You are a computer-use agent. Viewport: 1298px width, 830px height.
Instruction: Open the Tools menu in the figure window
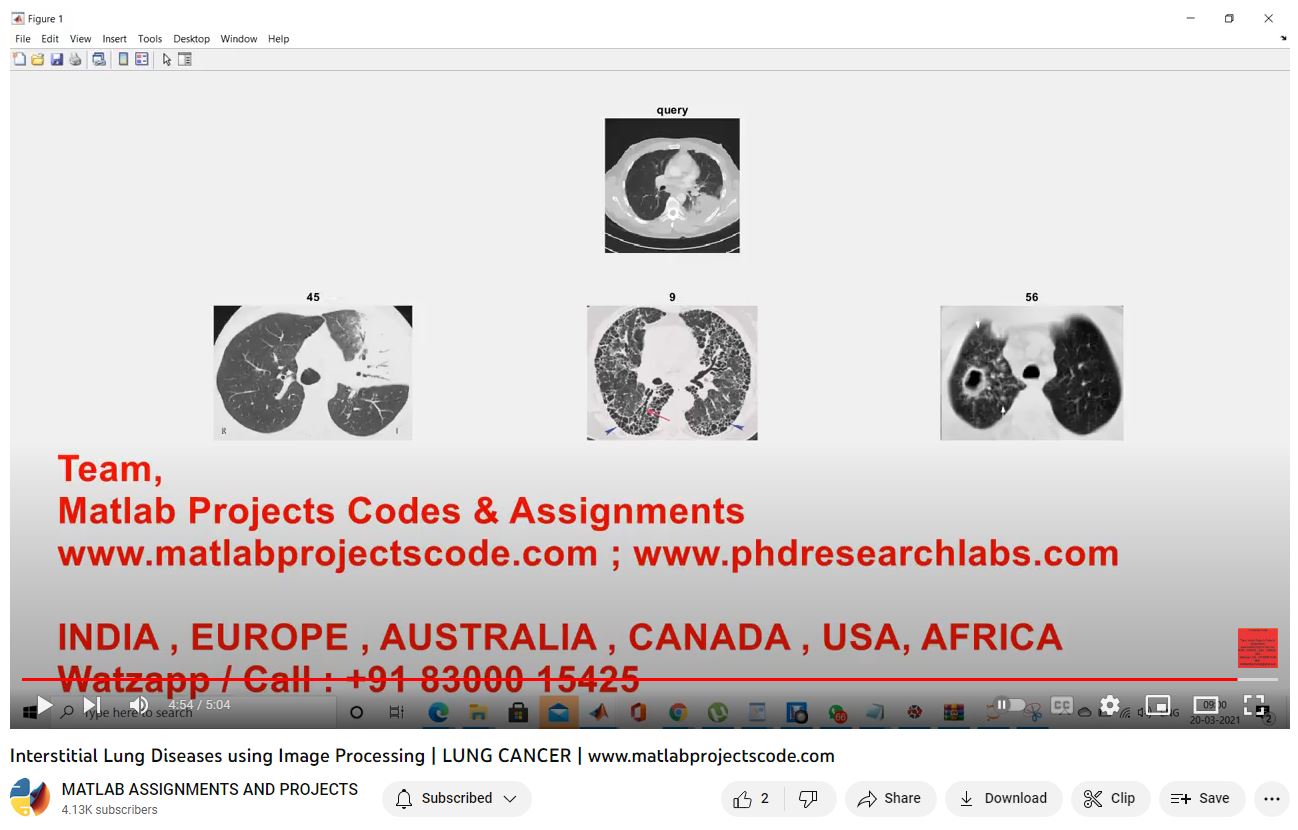[x=150, y=39]
